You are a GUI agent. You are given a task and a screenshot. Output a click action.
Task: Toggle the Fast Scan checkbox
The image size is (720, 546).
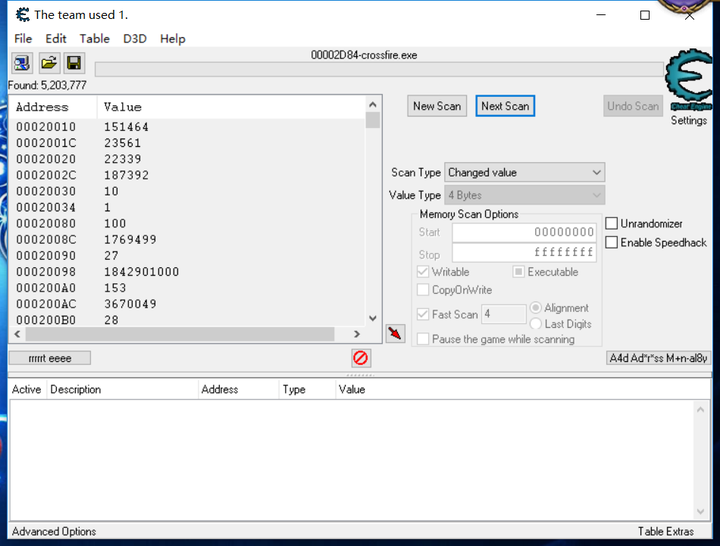tap(423, 314)
